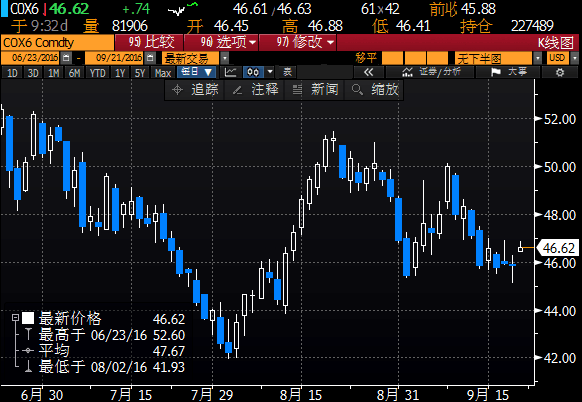Open chart type dropdown arrow beside candlestick icon
The width and height of the screenshot is (582, 402).
[x=270, y=72]
